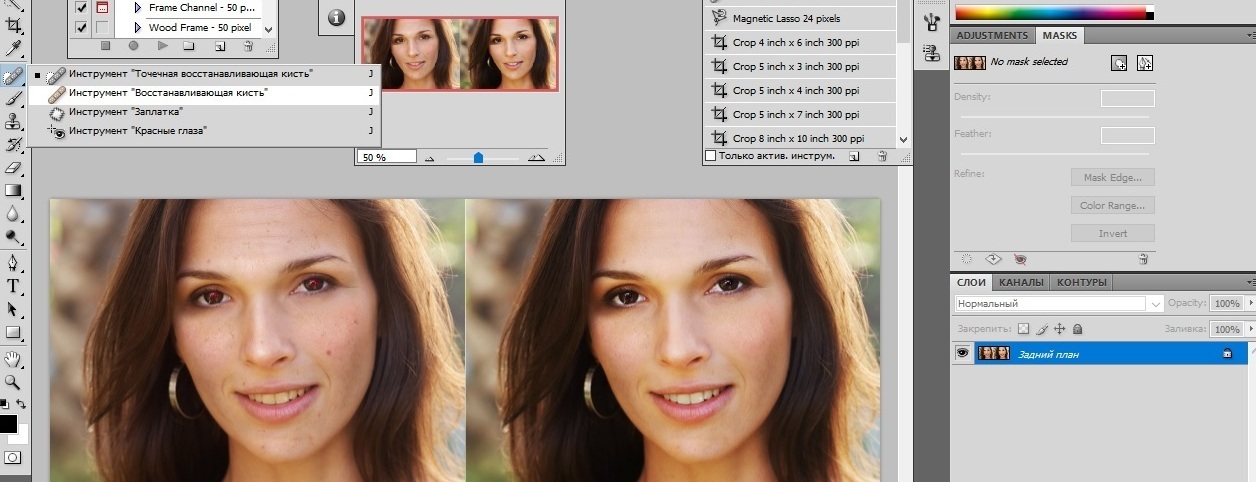Toggle checkmark for Frame Channel action
This screenshot has height=482, width=1256.
point(82,7)
